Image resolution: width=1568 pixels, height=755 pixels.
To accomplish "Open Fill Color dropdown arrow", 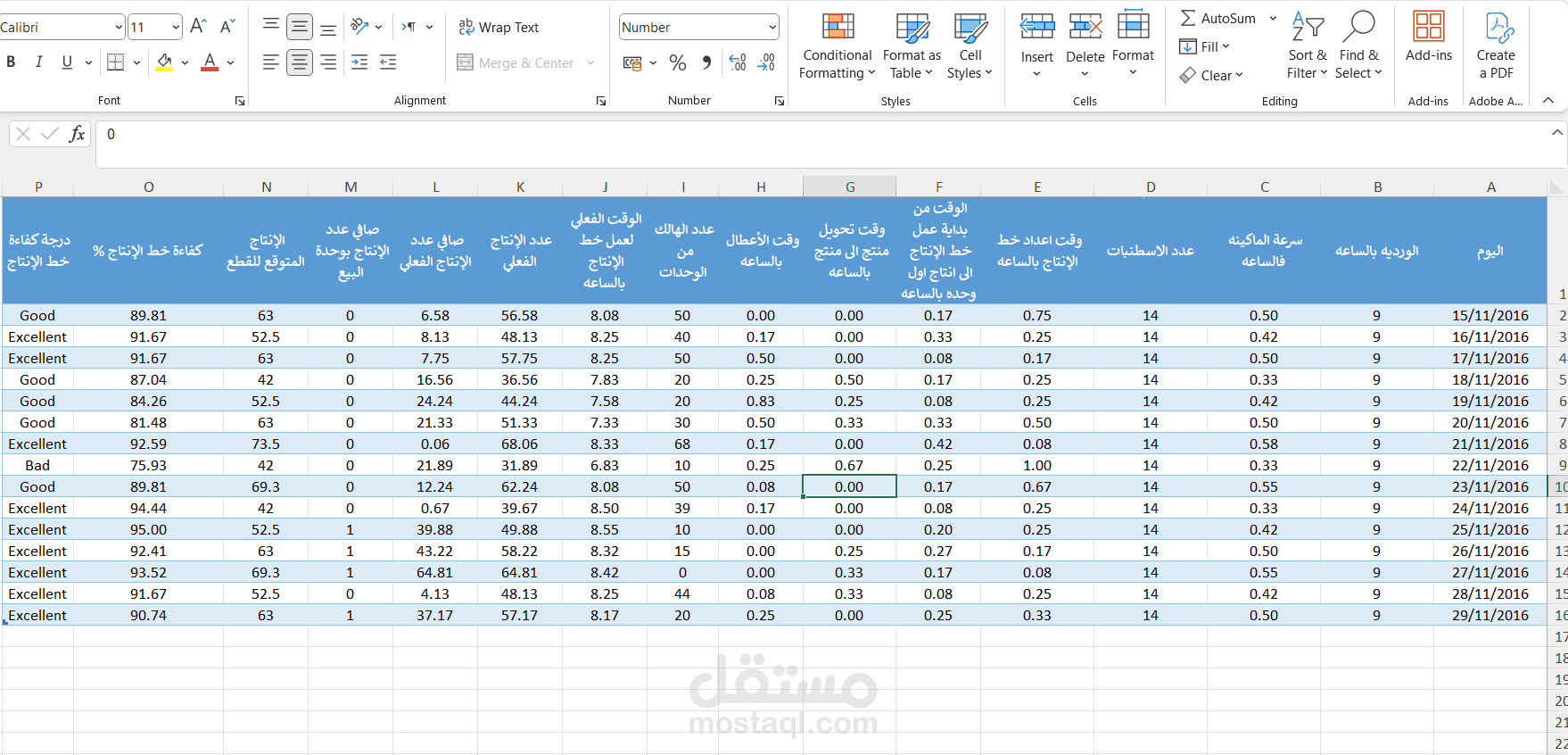I will [x=185, y=62].
